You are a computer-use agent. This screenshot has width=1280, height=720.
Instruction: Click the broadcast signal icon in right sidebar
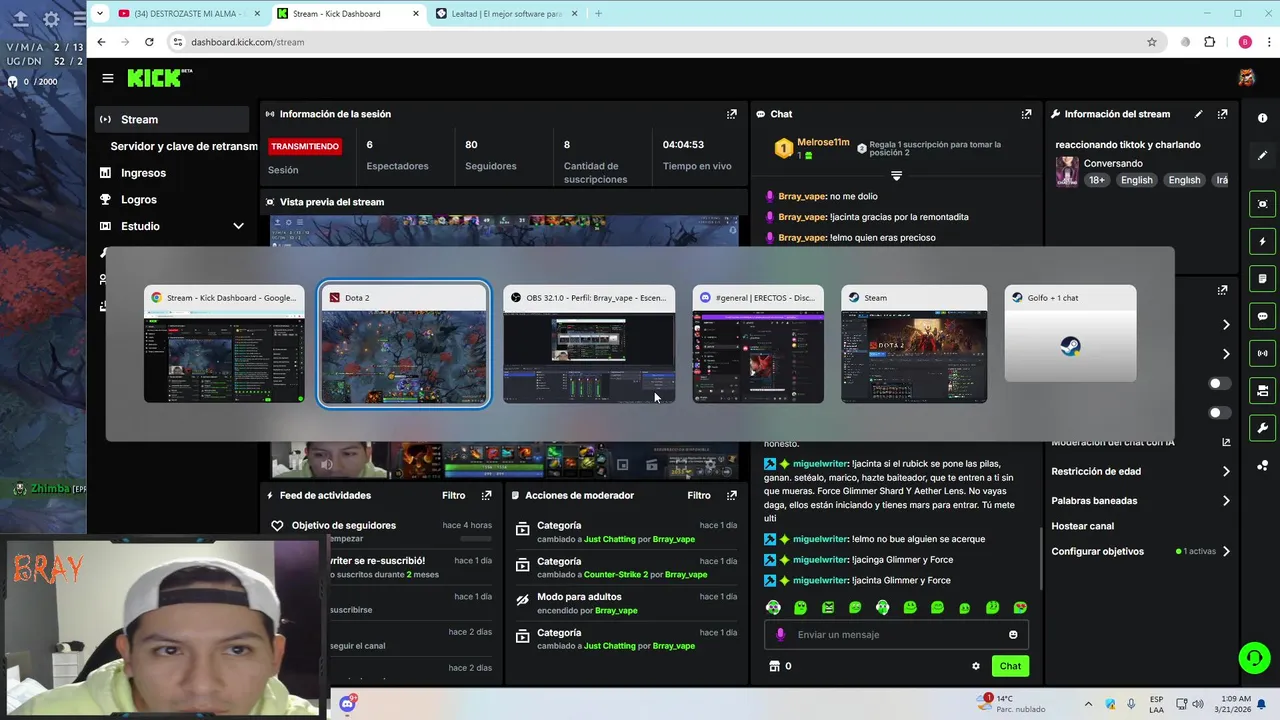click(x=1262, y=353)
